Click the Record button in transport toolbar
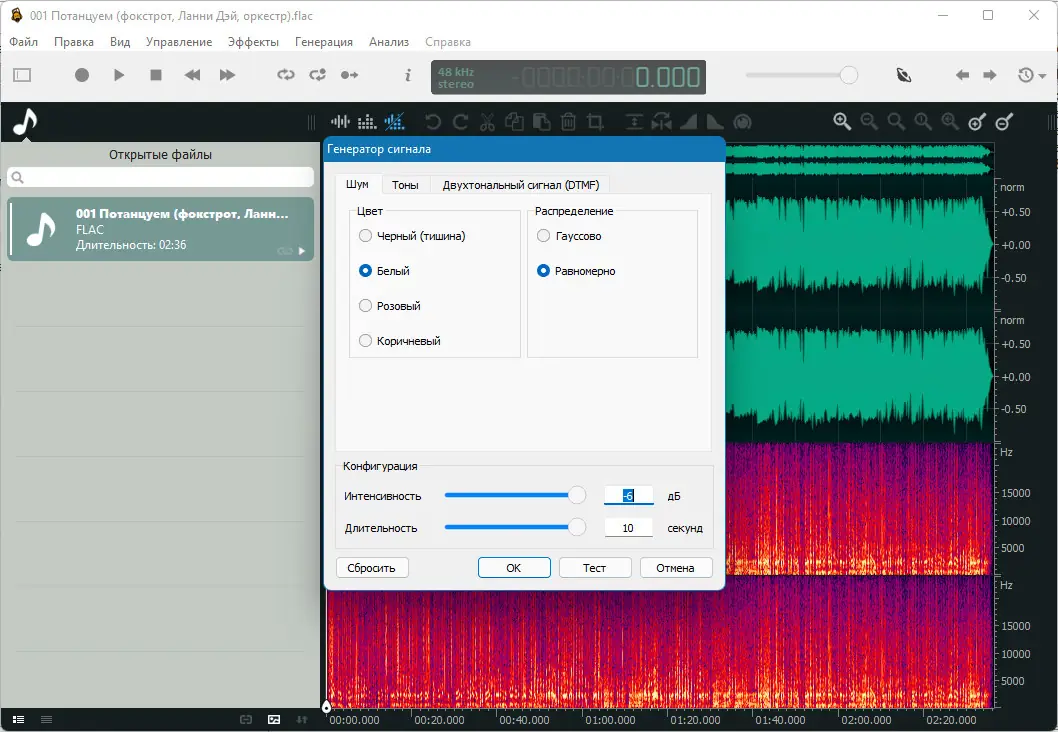1058x732 pixels. pyautogui.click(x=82, y=75)
